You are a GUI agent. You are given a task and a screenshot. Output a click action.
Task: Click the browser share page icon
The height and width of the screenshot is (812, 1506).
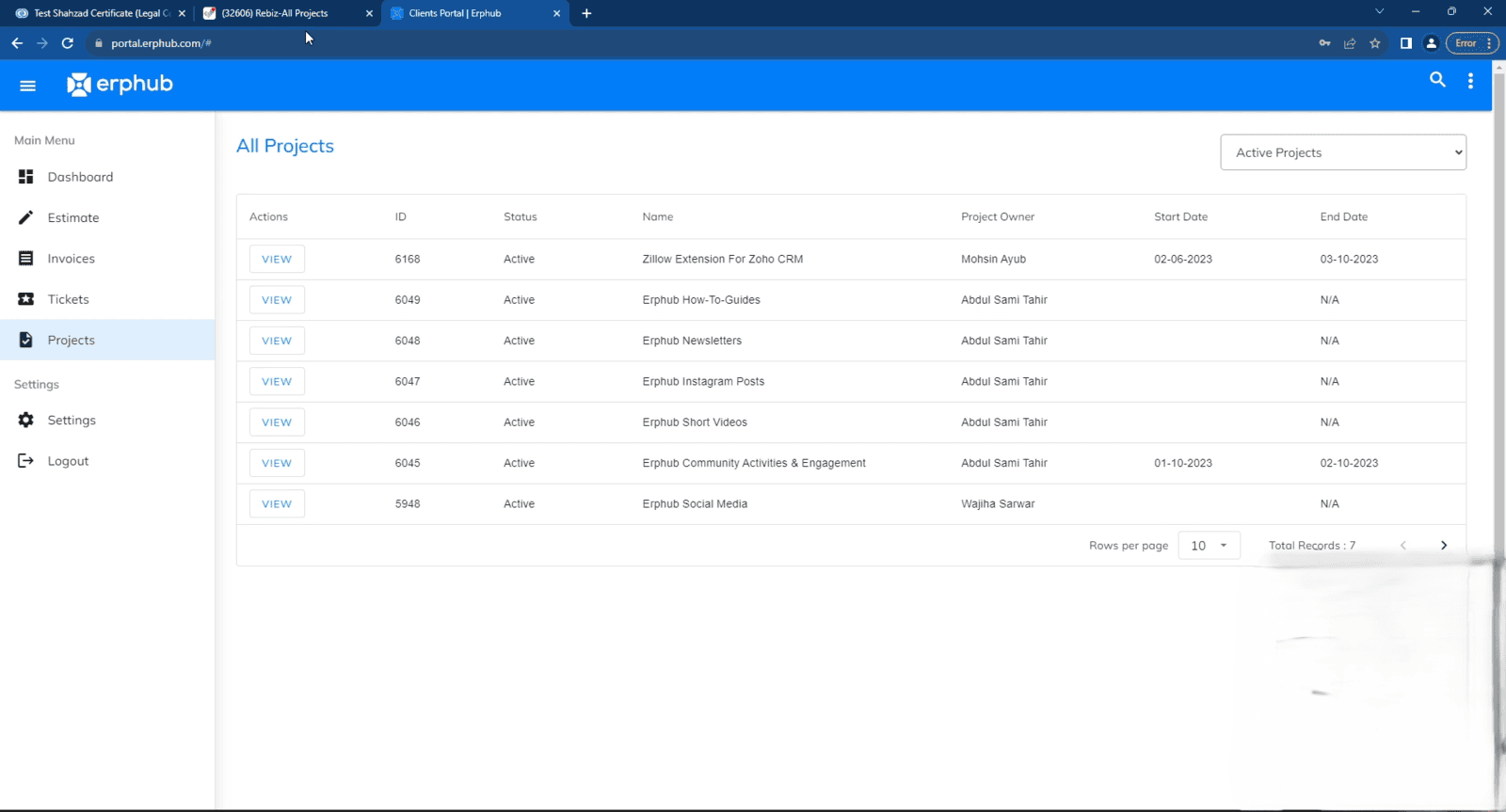(x=1350, y=43)
